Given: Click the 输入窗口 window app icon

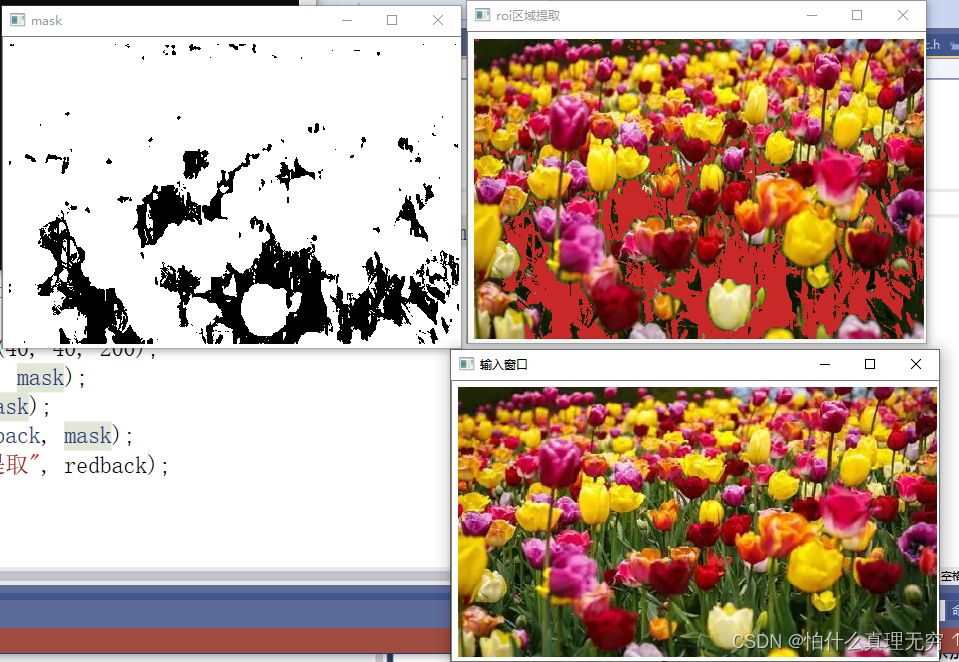Looking at the screenshot, I should pyautogui.click(x=467, y=364).
